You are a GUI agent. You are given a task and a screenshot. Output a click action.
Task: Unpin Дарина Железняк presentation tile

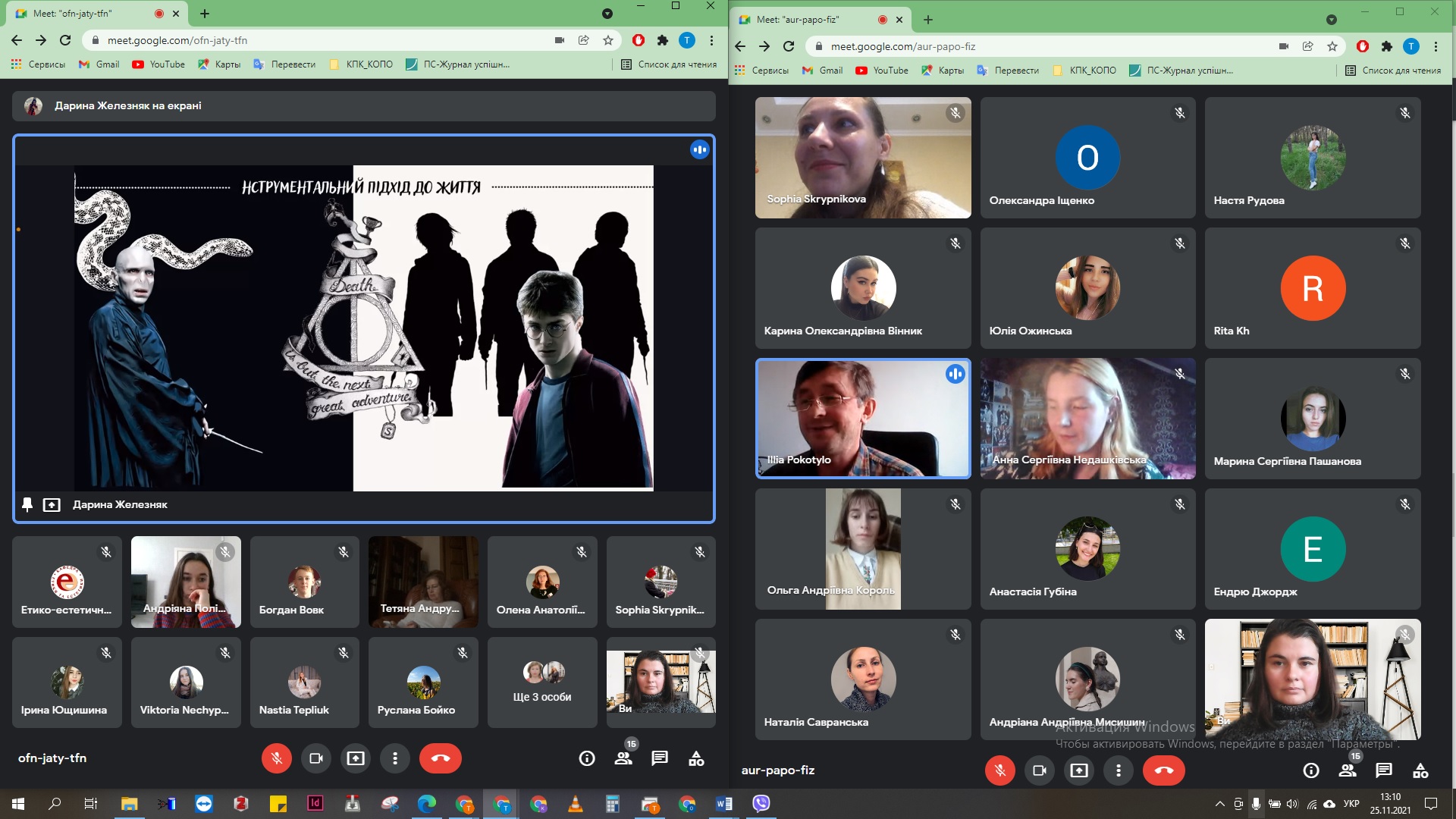coord(27,504)
